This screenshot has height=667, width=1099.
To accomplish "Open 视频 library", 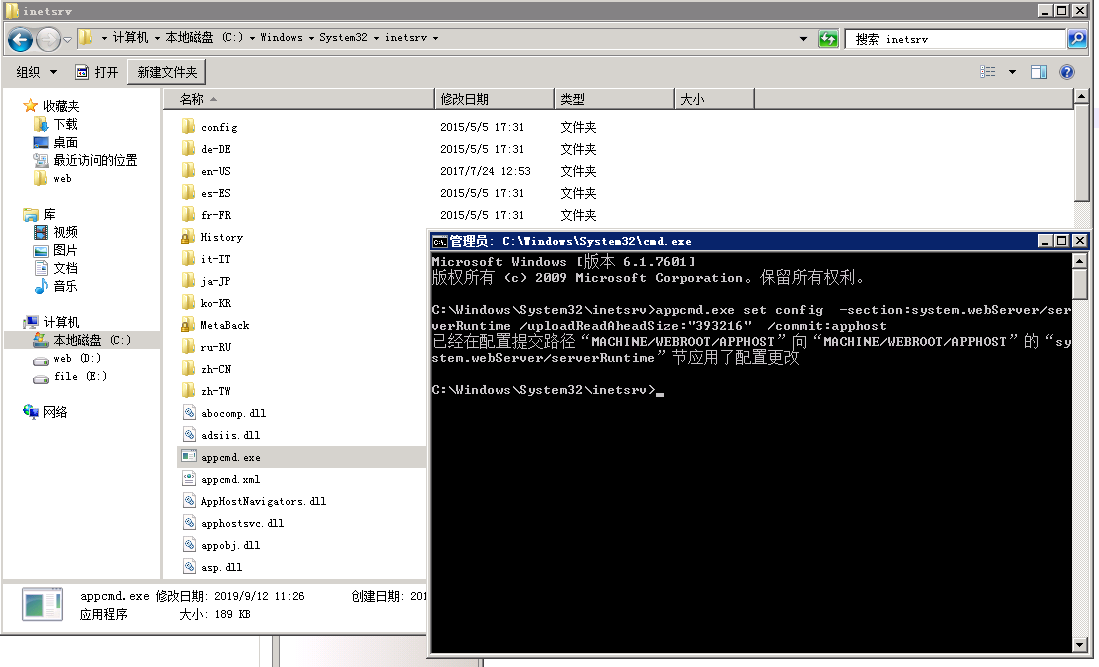I will click(56, 233).
